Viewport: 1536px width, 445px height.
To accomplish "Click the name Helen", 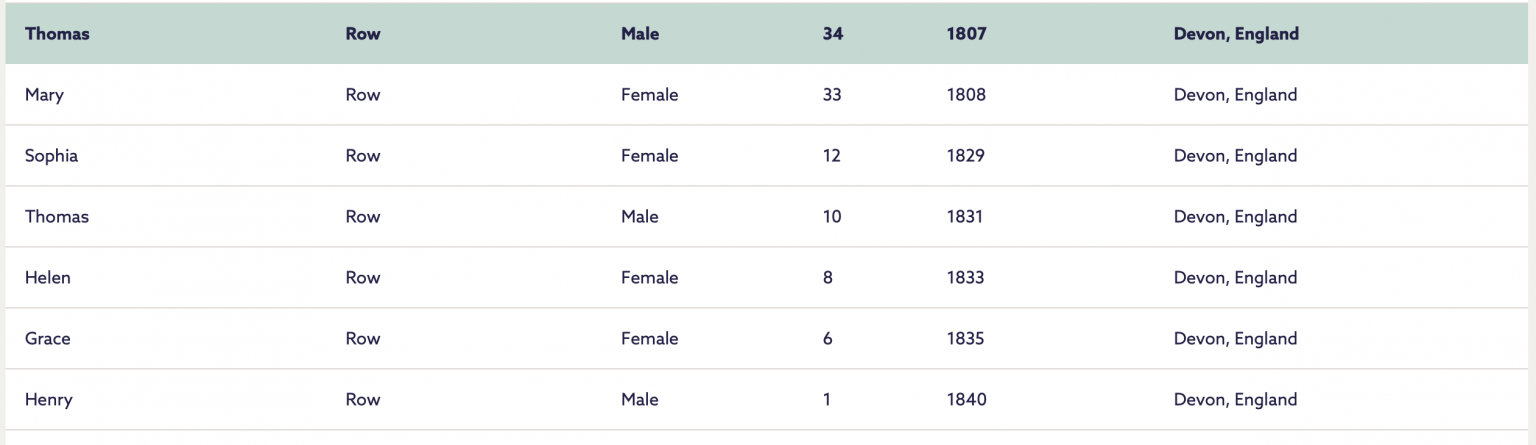I will click(48, 278).
